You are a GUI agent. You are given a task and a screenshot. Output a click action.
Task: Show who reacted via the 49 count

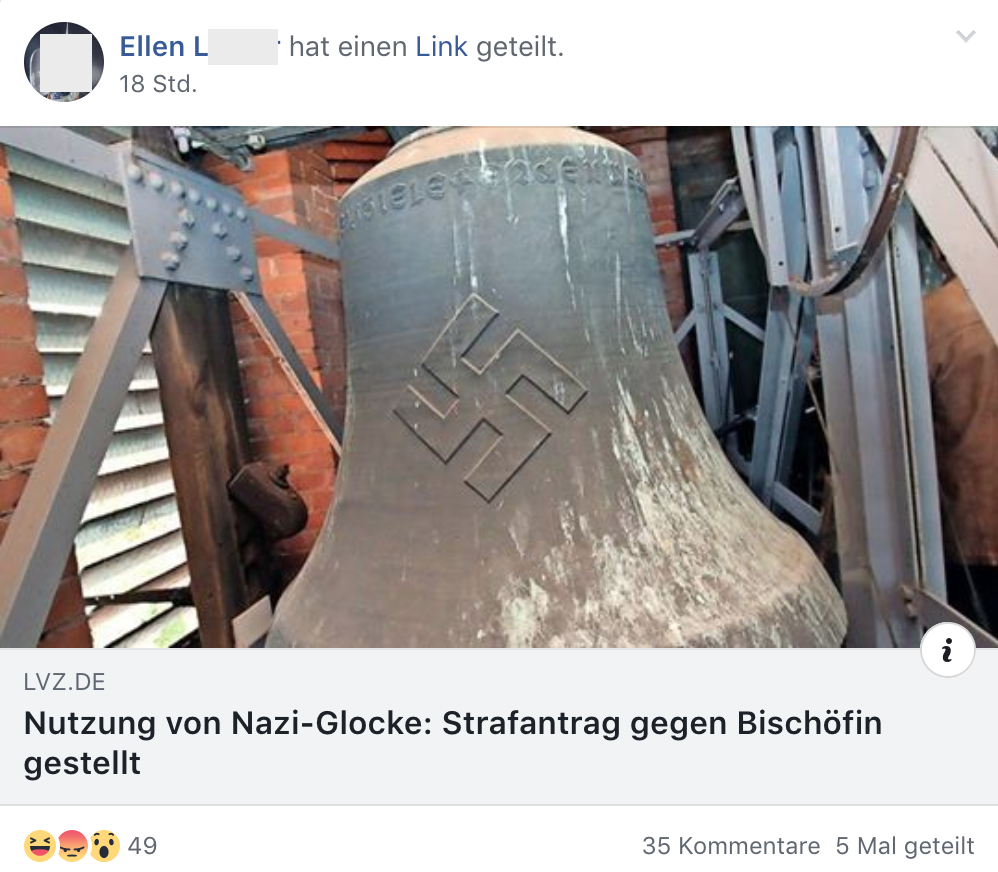click(142, 846)
